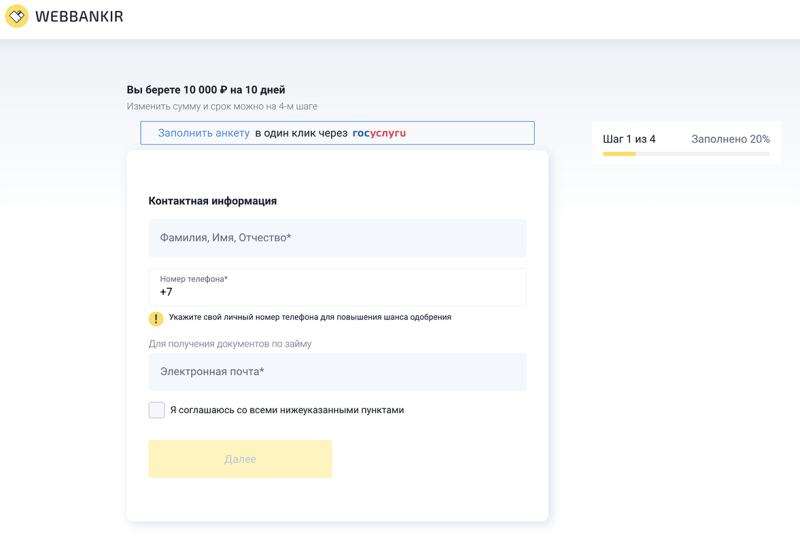Click the 'Вы берете 10 000 ₽' heading
Viewport: 800px width, 545px height.
click(206, 90)
